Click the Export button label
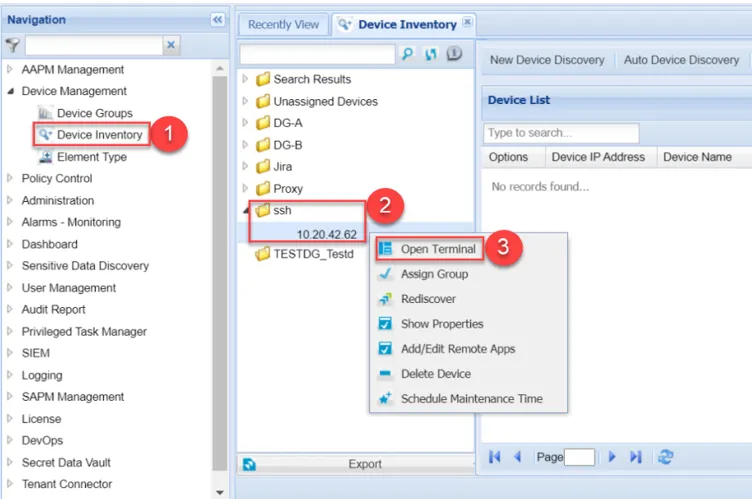The width and height of the screenshot is (752, 499). 365,464
